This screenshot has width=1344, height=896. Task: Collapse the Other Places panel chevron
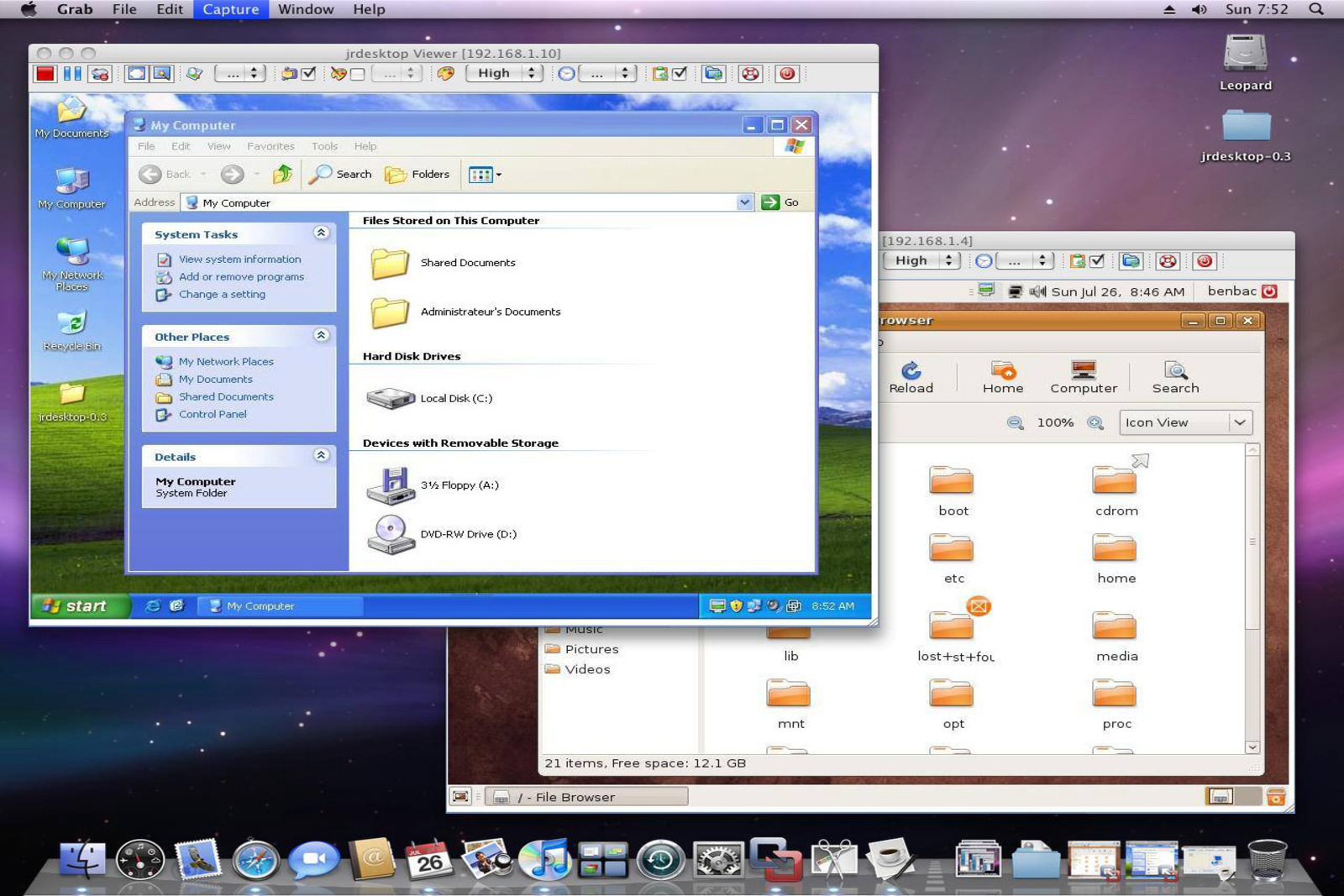tap(321, 335)
